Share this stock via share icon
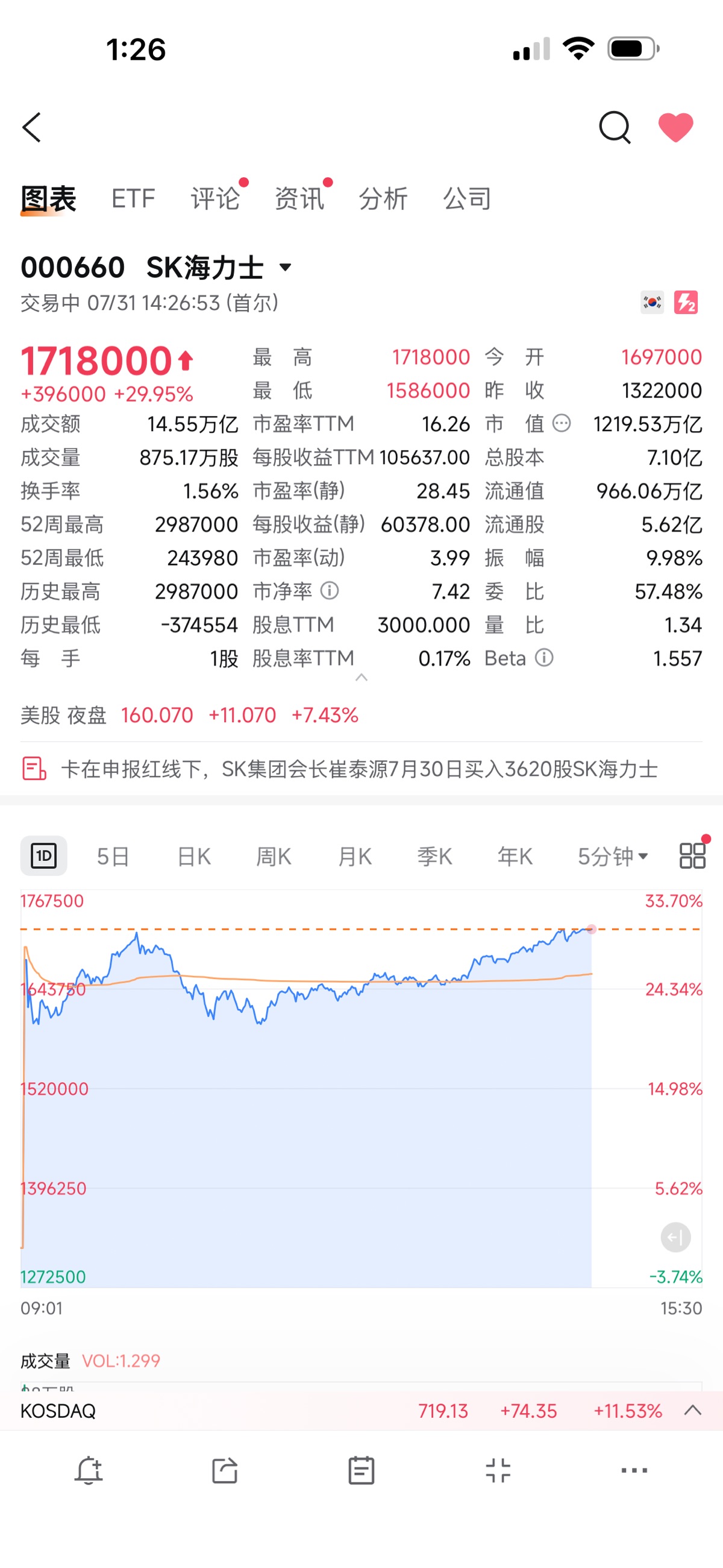The width and height of the screenshot is (723, 1568). [225, 1471]
